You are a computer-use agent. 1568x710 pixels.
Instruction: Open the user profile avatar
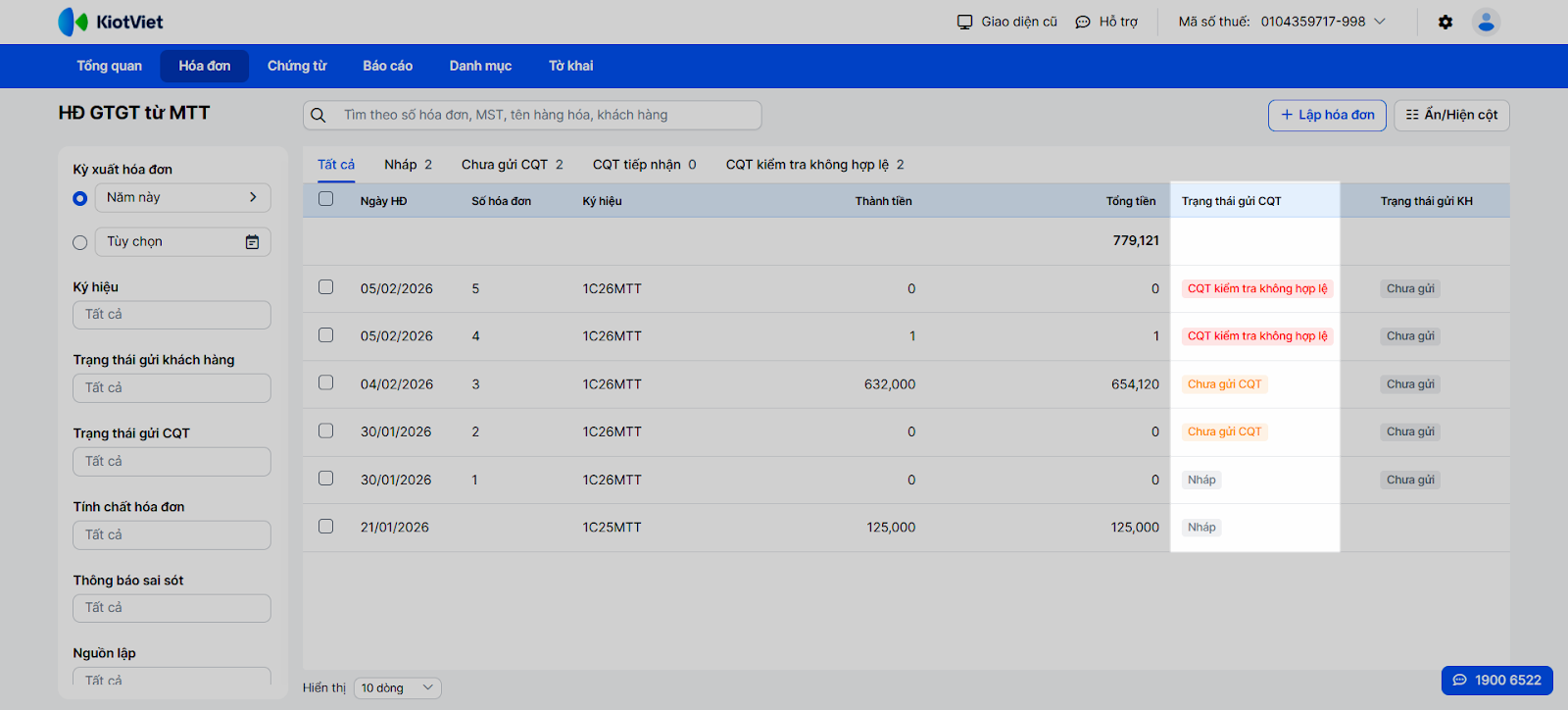click(1486, 22)
